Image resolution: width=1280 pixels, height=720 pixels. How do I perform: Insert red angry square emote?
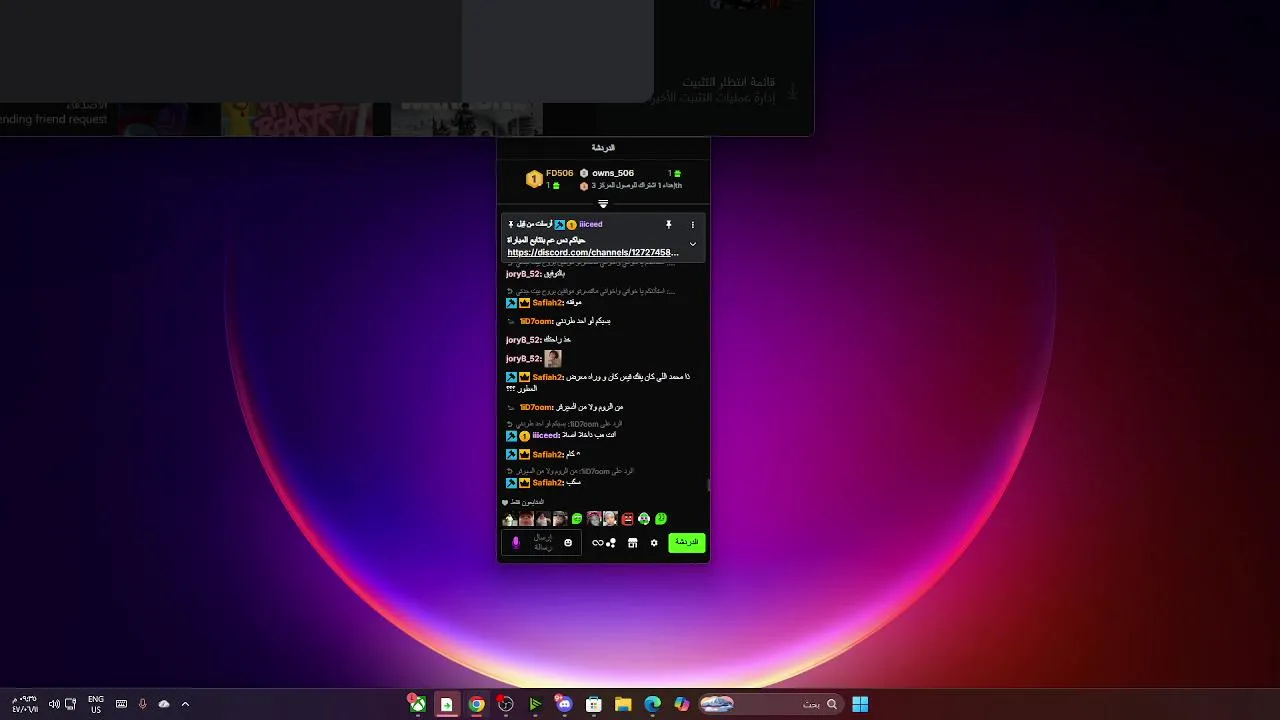627,519
